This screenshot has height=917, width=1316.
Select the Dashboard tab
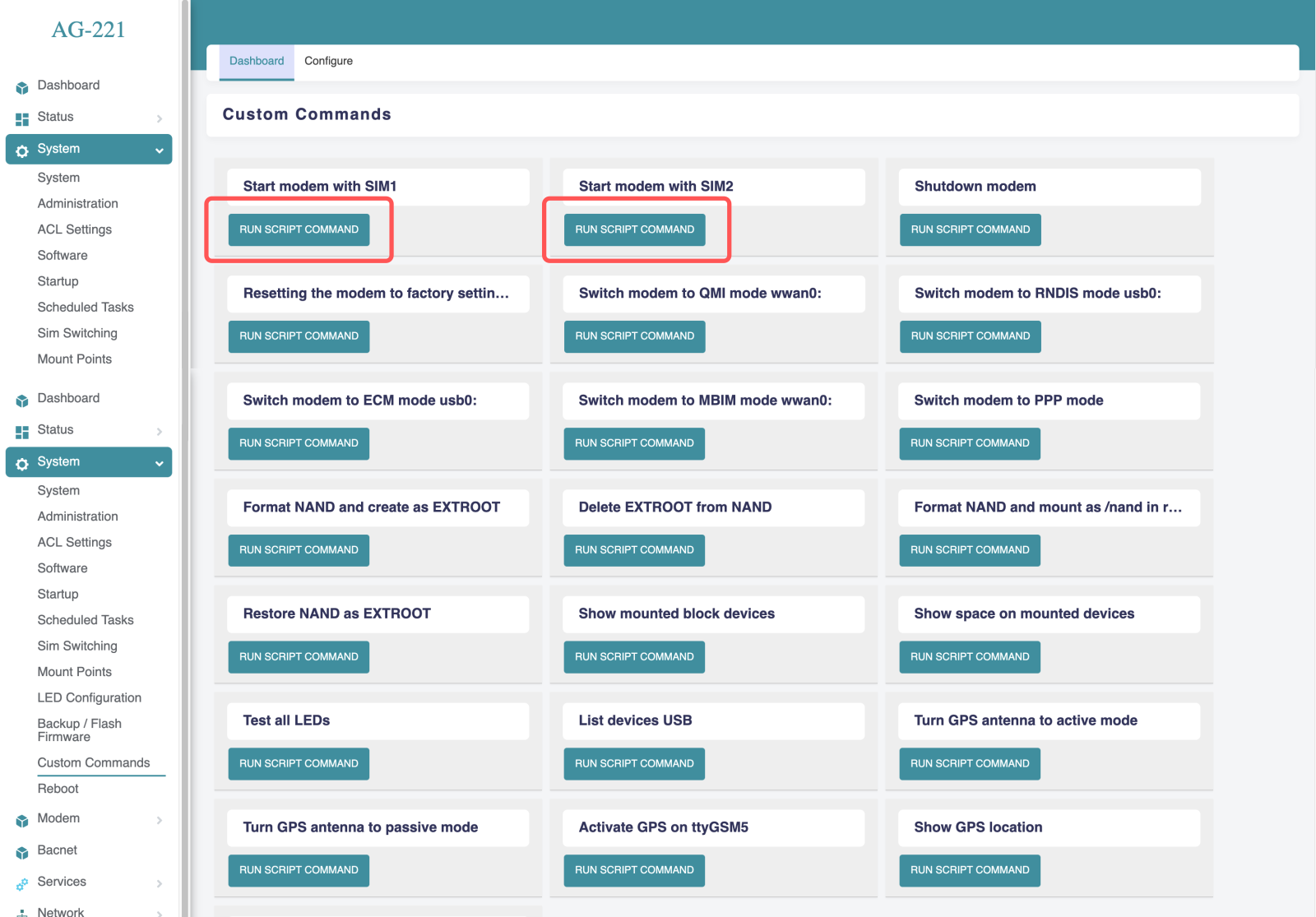(256, 60)
